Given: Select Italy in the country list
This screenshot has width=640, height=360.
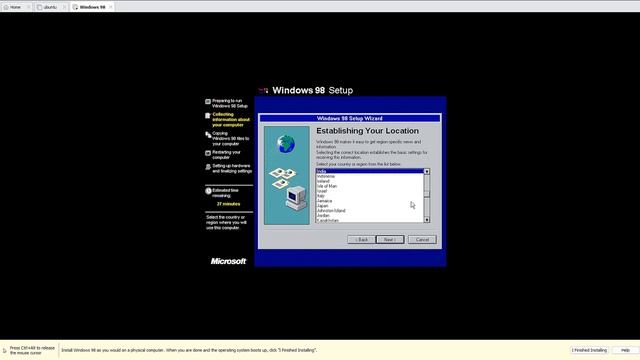Looking at the screenshot, I should pos(370,196).
